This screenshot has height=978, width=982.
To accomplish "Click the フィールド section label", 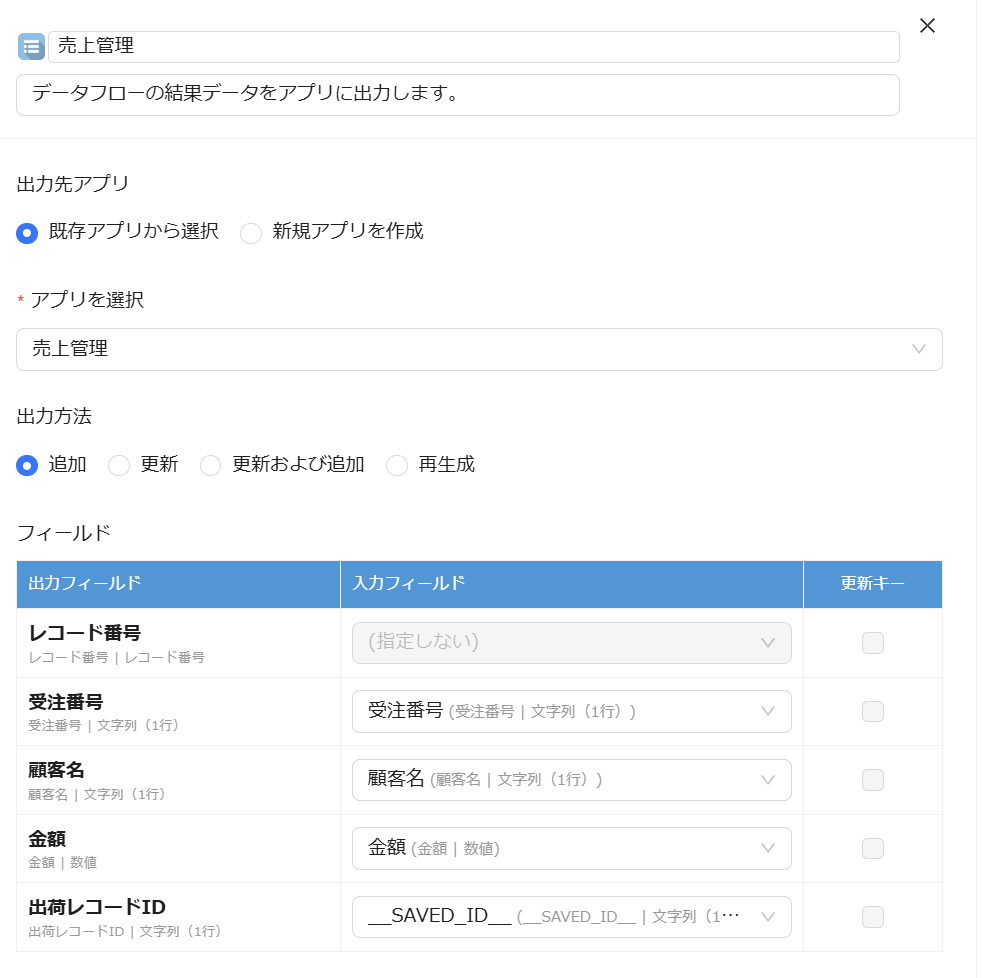I will coord(64,533).
